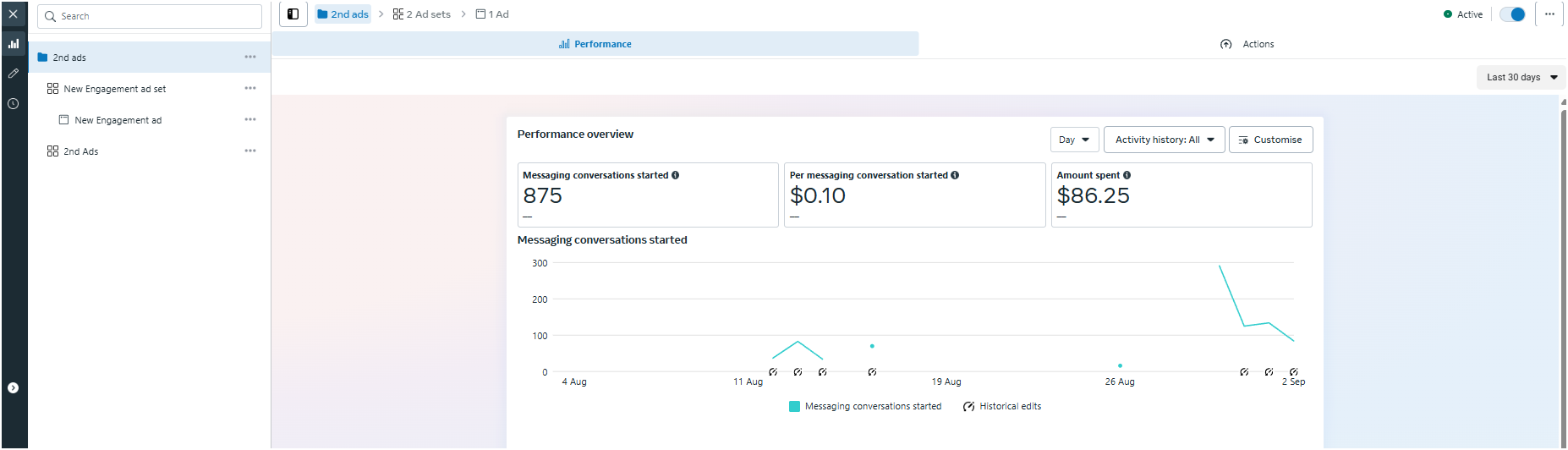Expand the Activity history: All dropdown
Image resolution: width=1568 pixels, height=450 pixels.
[x=1164, y=140]
